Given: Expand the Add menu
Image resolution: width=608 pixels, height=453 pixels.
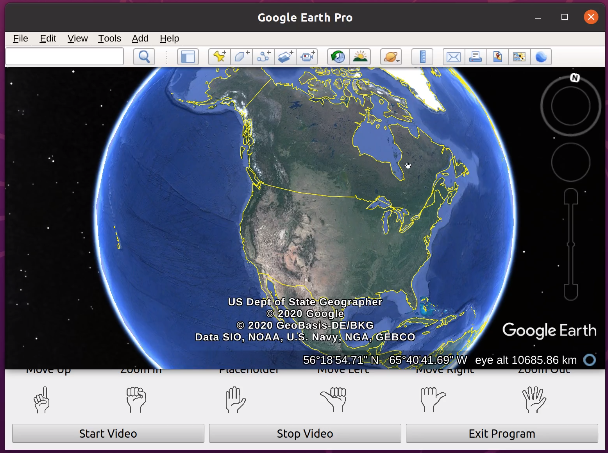Looking at the screenshot, I should tap(140, 39).
